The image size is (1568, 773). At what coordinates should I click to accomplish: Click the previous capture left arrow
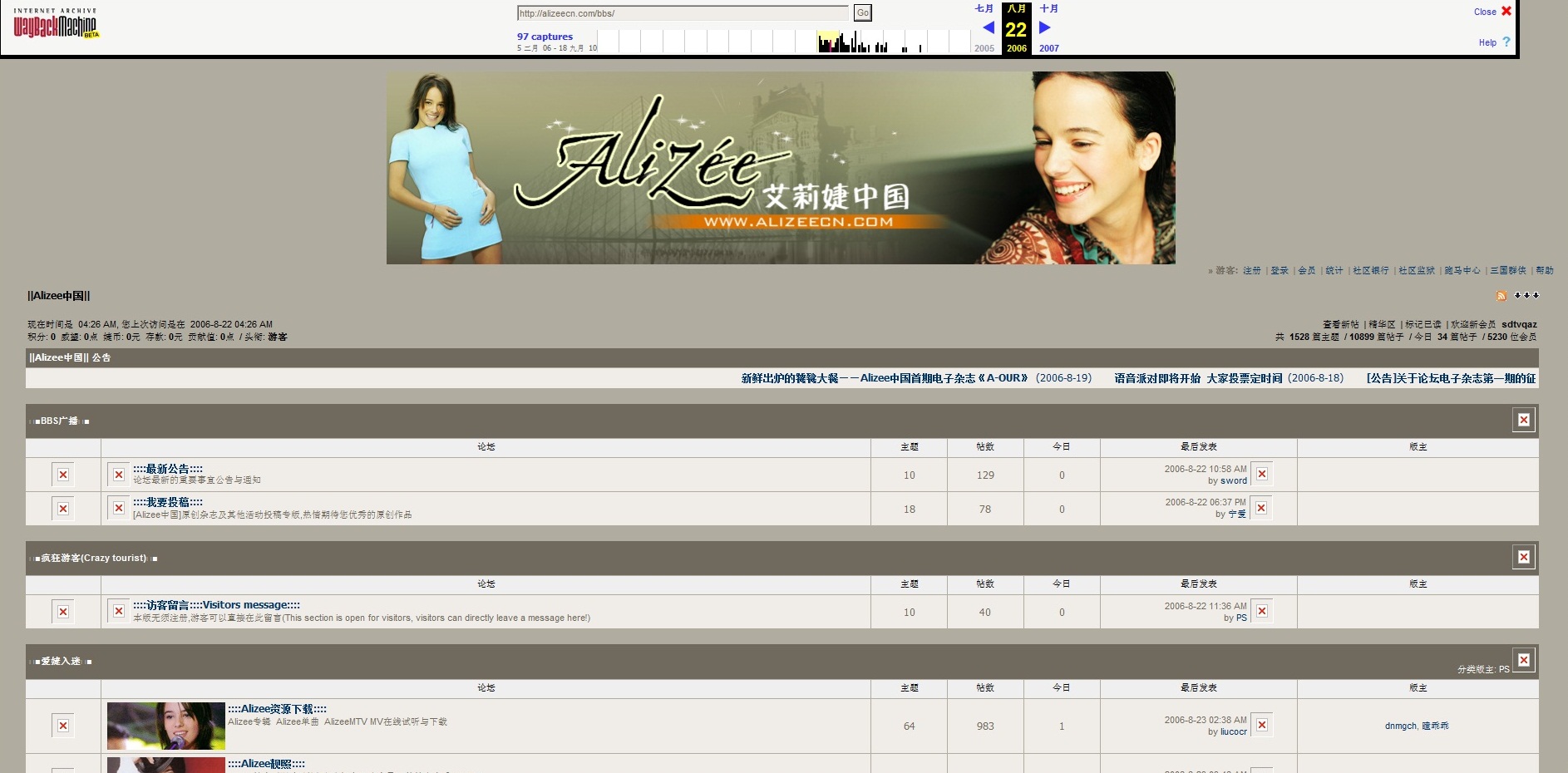click(989, 27)
